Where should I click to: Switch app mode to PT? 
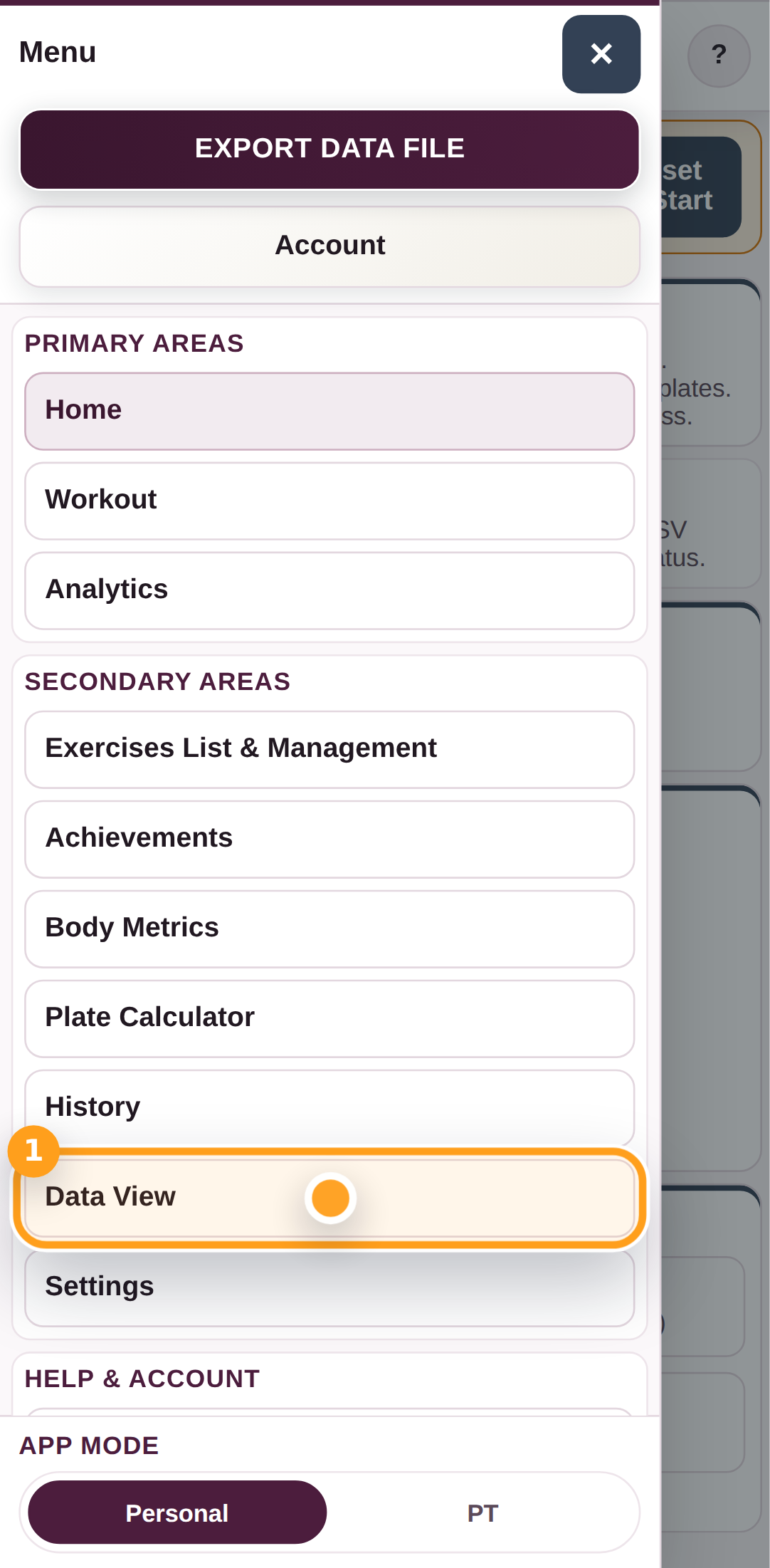pos(482,1512)
